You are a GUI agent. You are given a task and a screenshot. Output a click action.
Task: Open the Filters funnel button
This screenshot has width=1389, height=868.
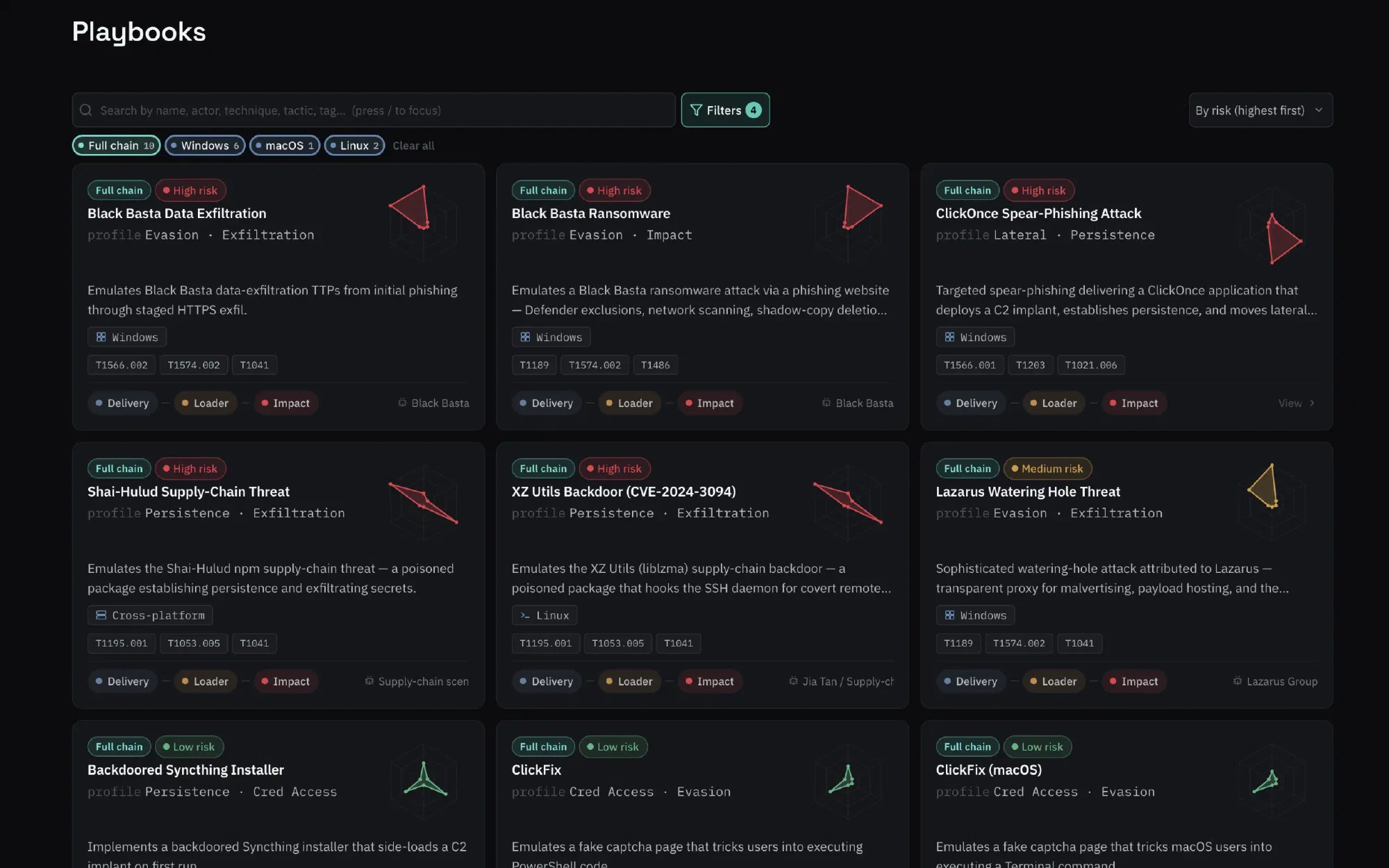pyautogui.click(x=725, y=110)
